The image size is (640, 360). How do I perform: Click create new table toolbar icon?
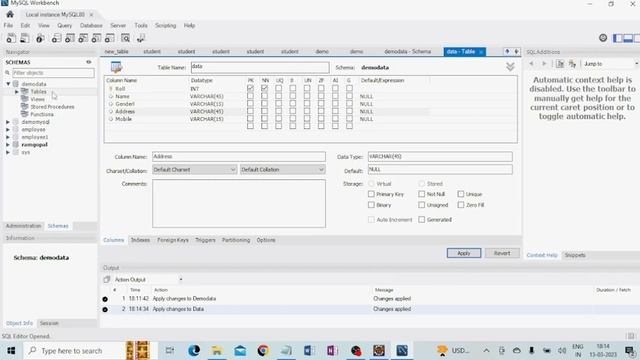click(x=70, y=38)
